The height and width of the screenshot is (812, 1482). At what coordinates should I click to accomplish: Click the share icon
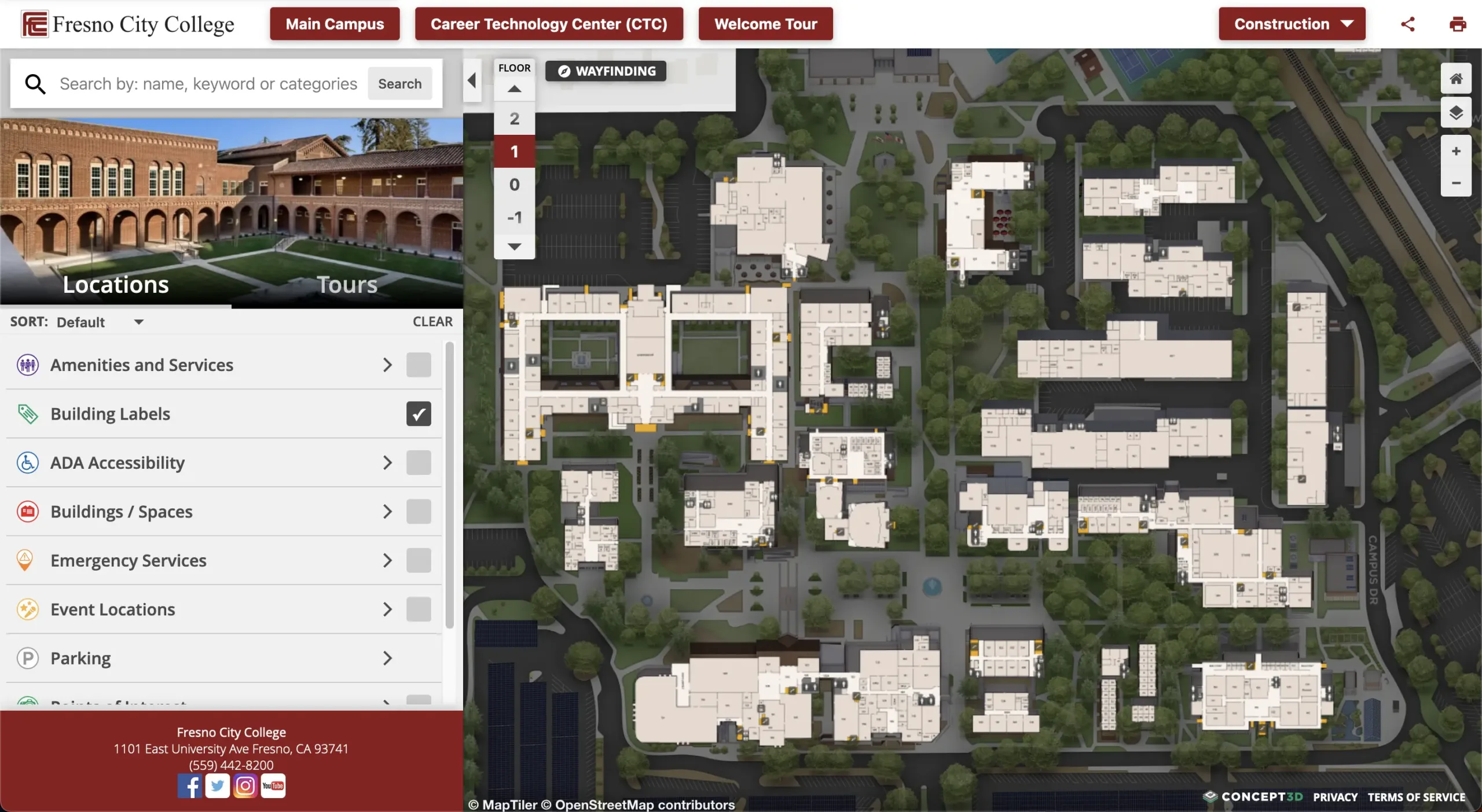[1408, 24]
